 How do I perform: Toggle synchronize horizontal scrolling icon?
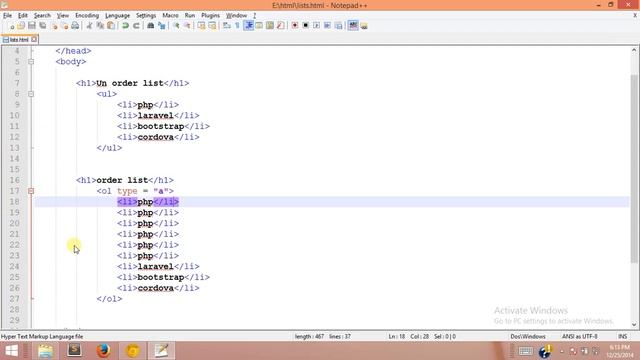coord(212,26)
